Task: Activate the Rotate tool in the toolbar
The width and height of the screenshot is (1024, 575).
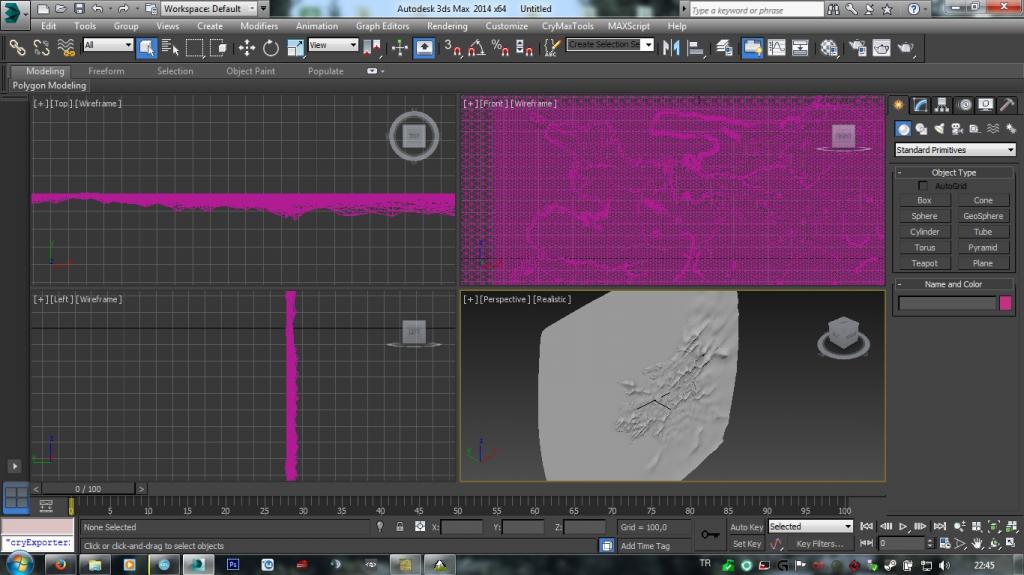Action: pos(271,48)
